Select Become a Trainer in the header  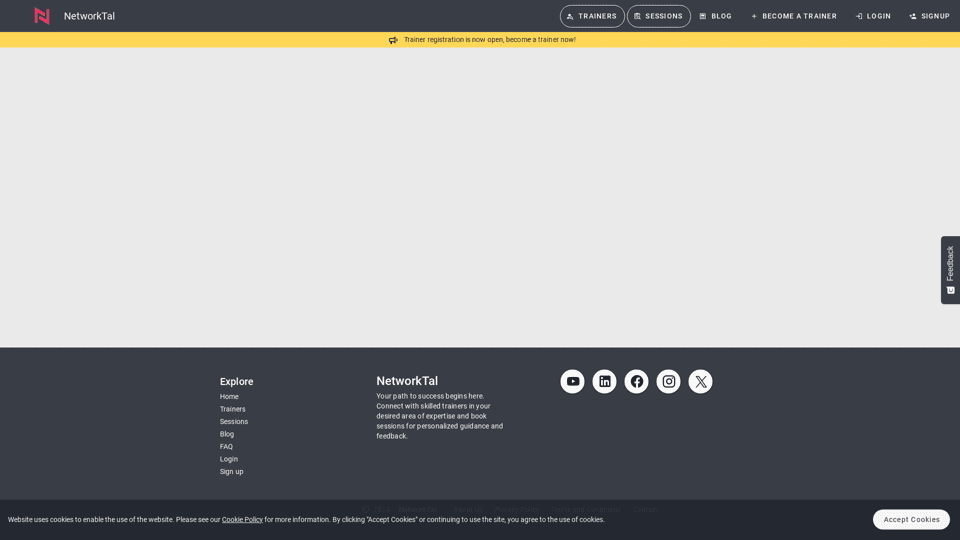tap(794, 17)
